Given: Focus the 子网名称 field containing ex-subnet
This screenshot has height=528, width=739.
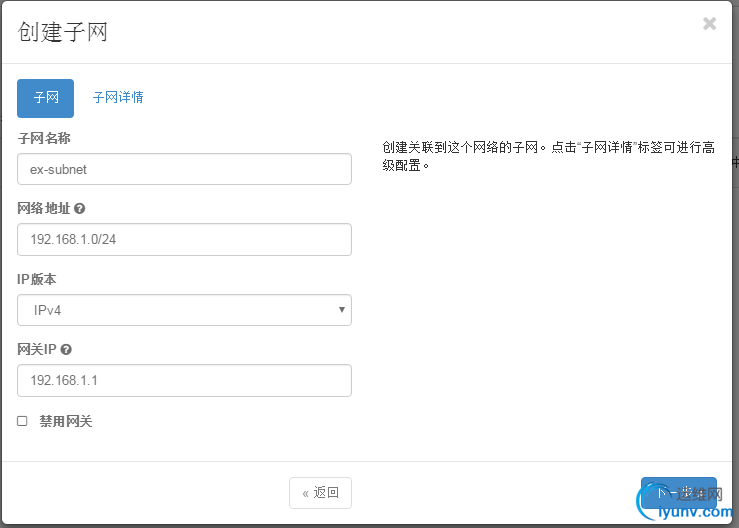Looking at the screenshot, I should click(x=184, y=169).
